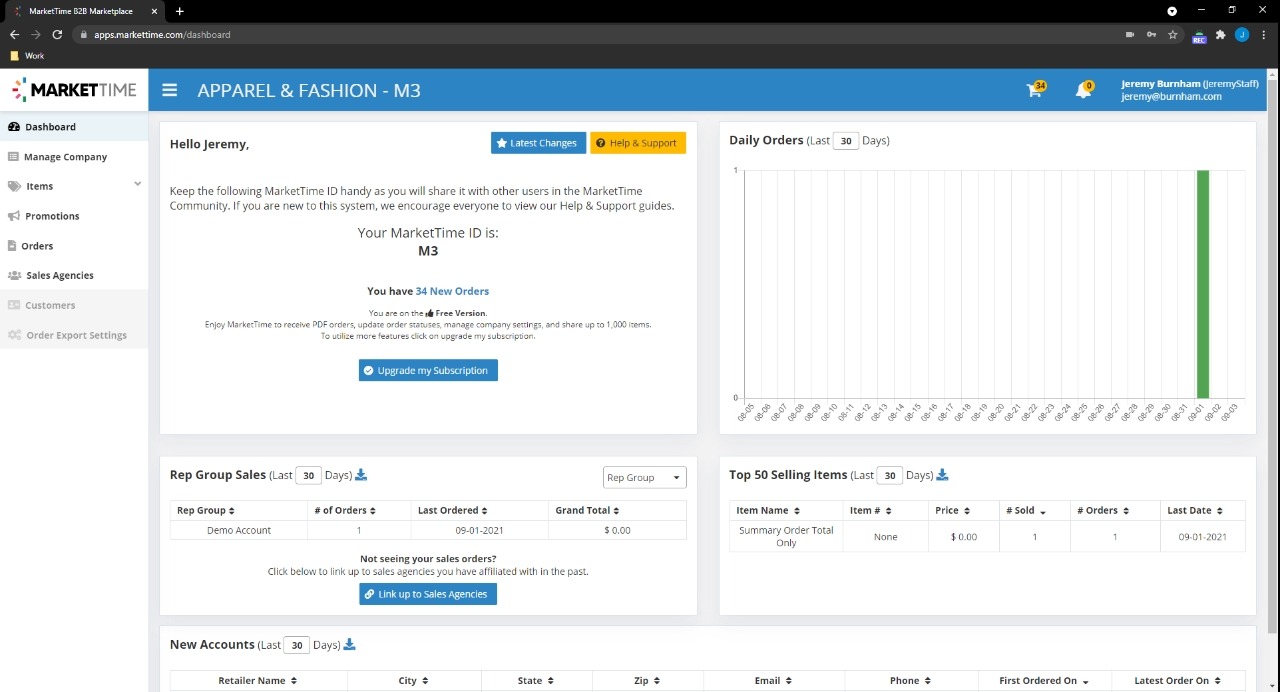
Task: Click the 34 New Orders link
Action: [452, 291]
